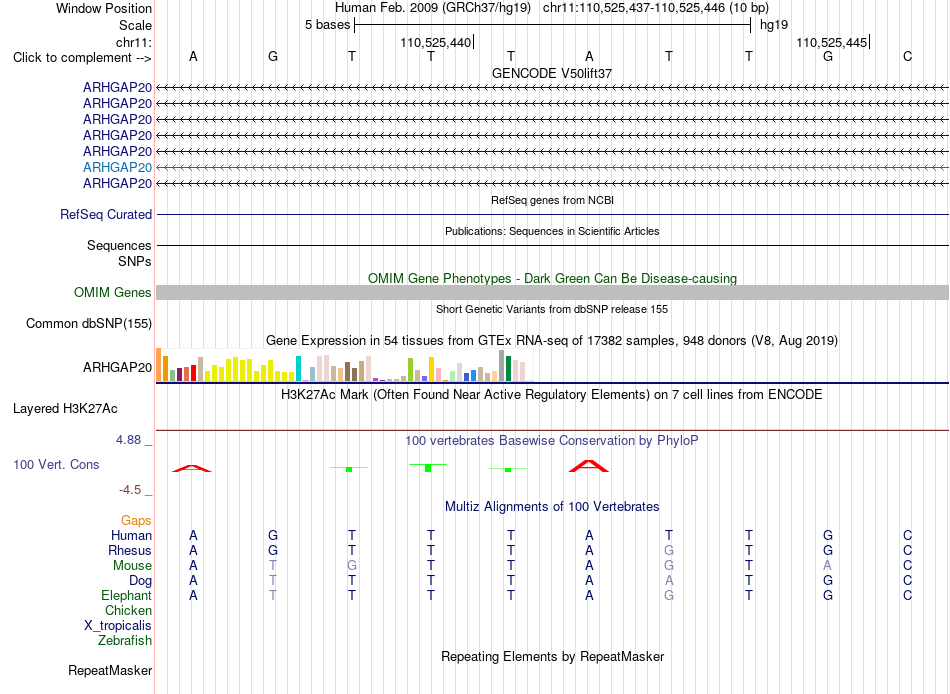Click the light-blue ARHGAP20 transcript arrow line
950x694 pixels.
coord(552,167)
